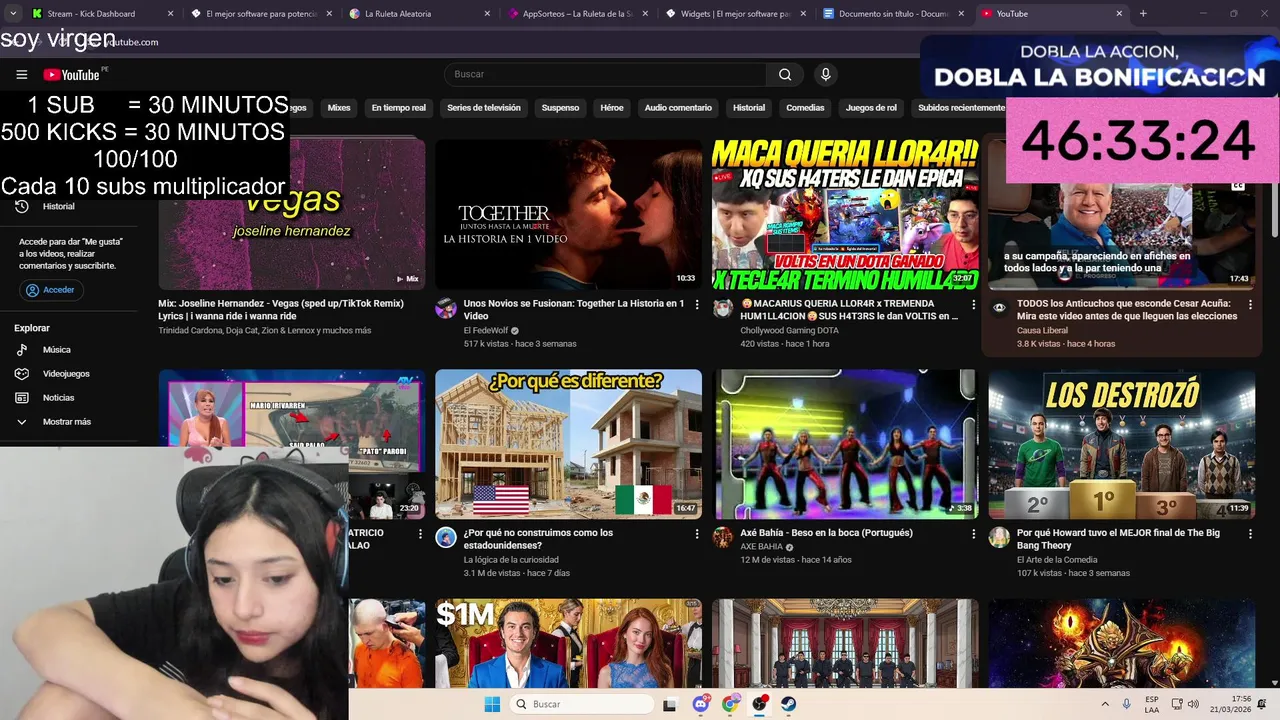Select the Series de televisión chip
Image resolution: width=1280 pixels, height=720 pixels.
pos(484,108)
